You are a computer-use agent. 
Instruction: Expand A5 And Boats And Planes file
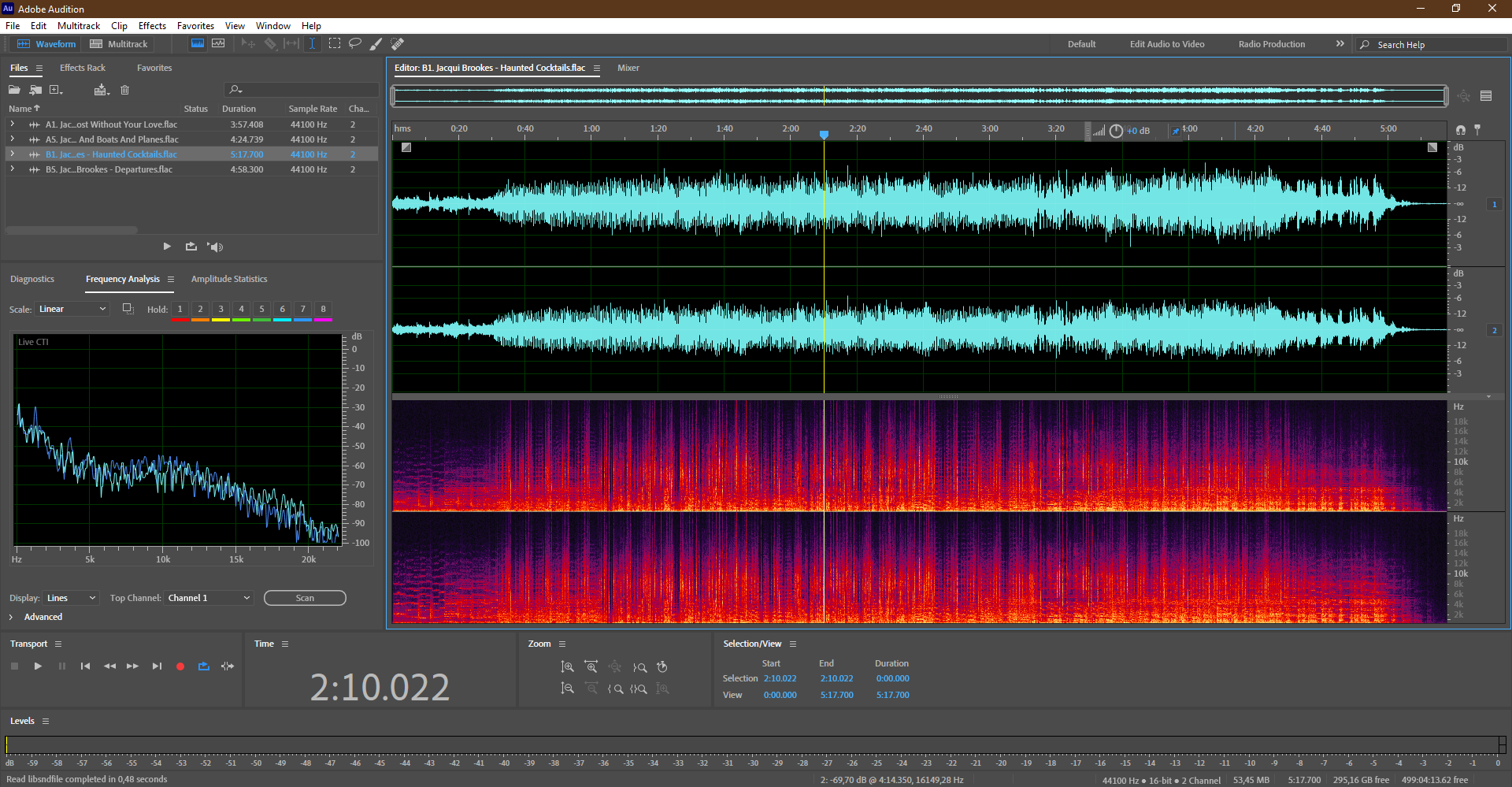click(12, 139)
